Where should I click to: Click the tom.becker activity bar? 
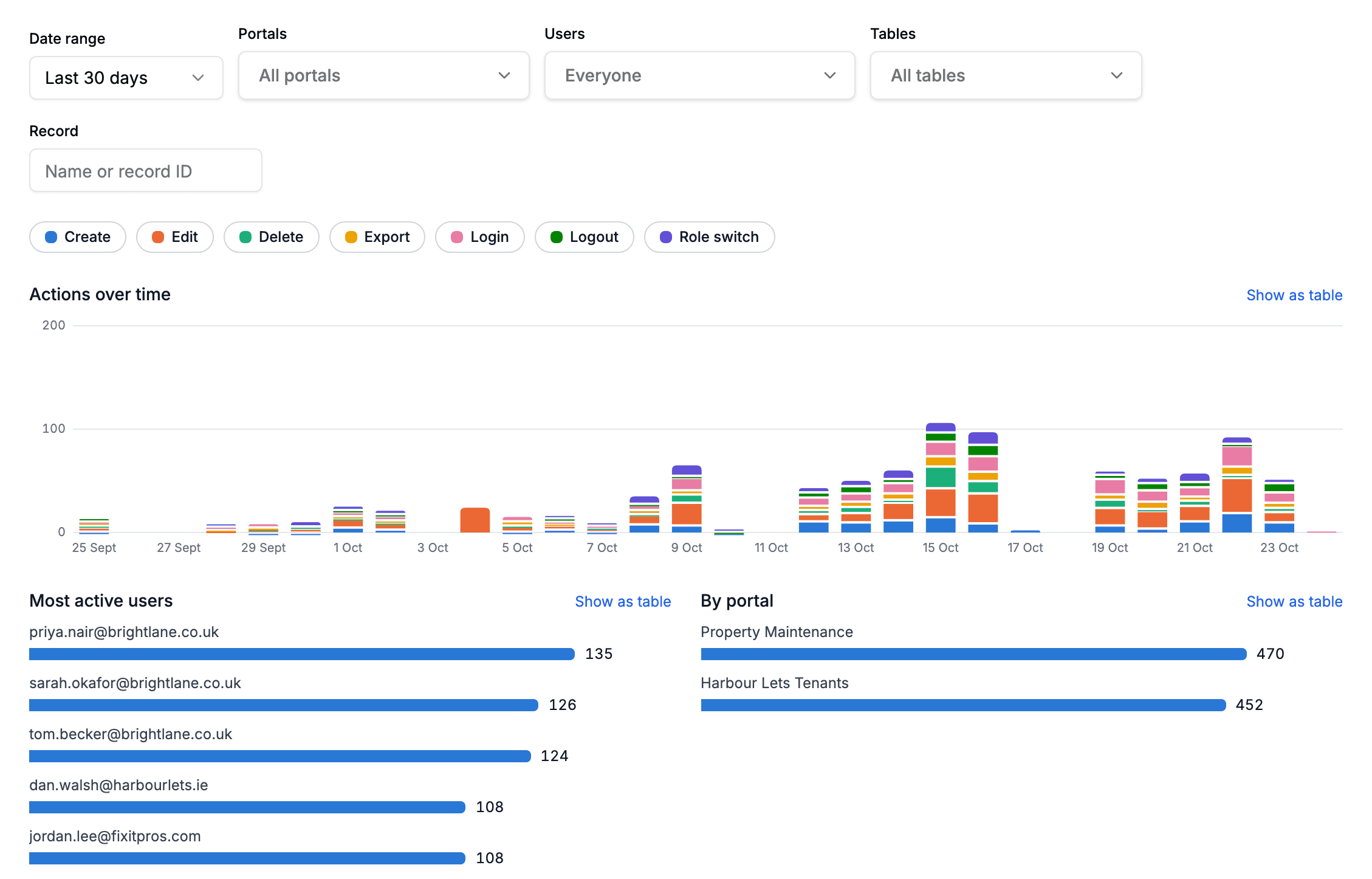[x=280, y=756]
